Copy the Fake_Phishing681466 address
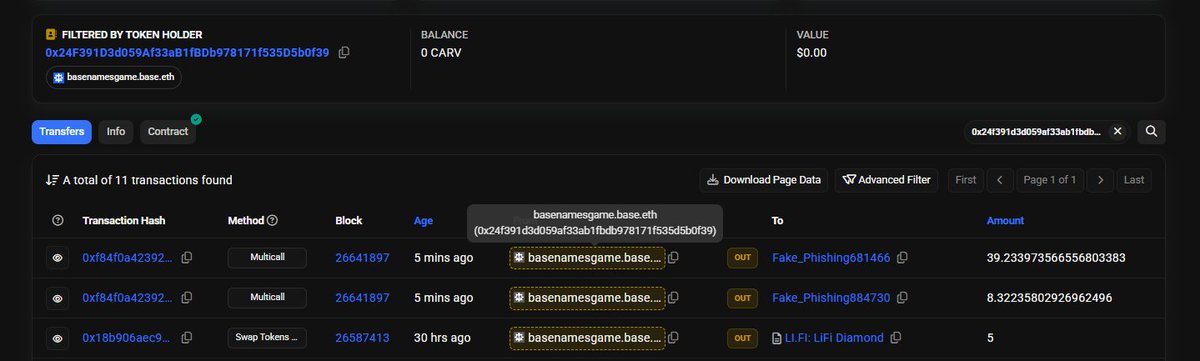1200x361 pixels. (x=902, y=257)
